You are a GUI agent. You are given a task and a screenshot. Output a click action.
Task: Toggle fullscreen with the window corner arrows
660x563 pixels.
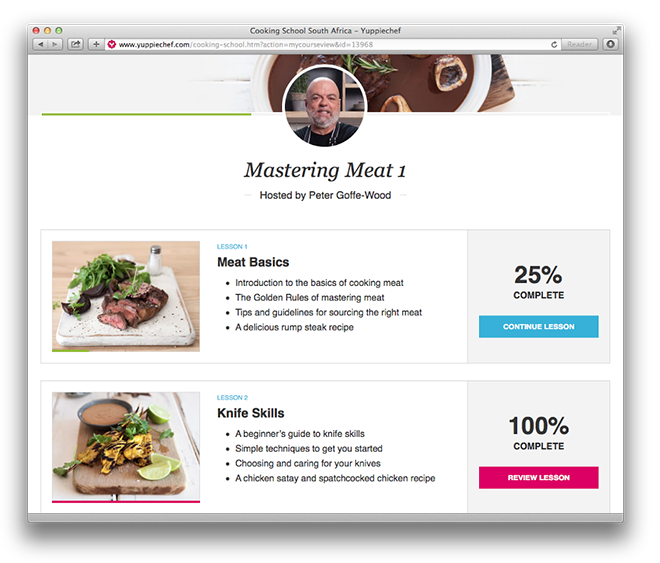click(616, 30)
